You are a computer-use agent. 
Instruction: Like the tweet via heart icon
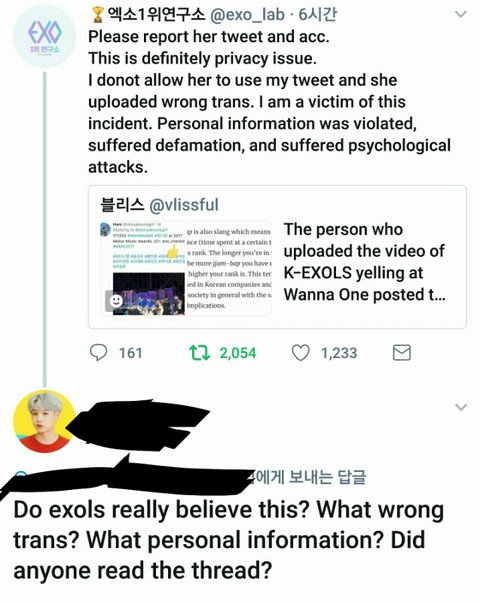300,353
